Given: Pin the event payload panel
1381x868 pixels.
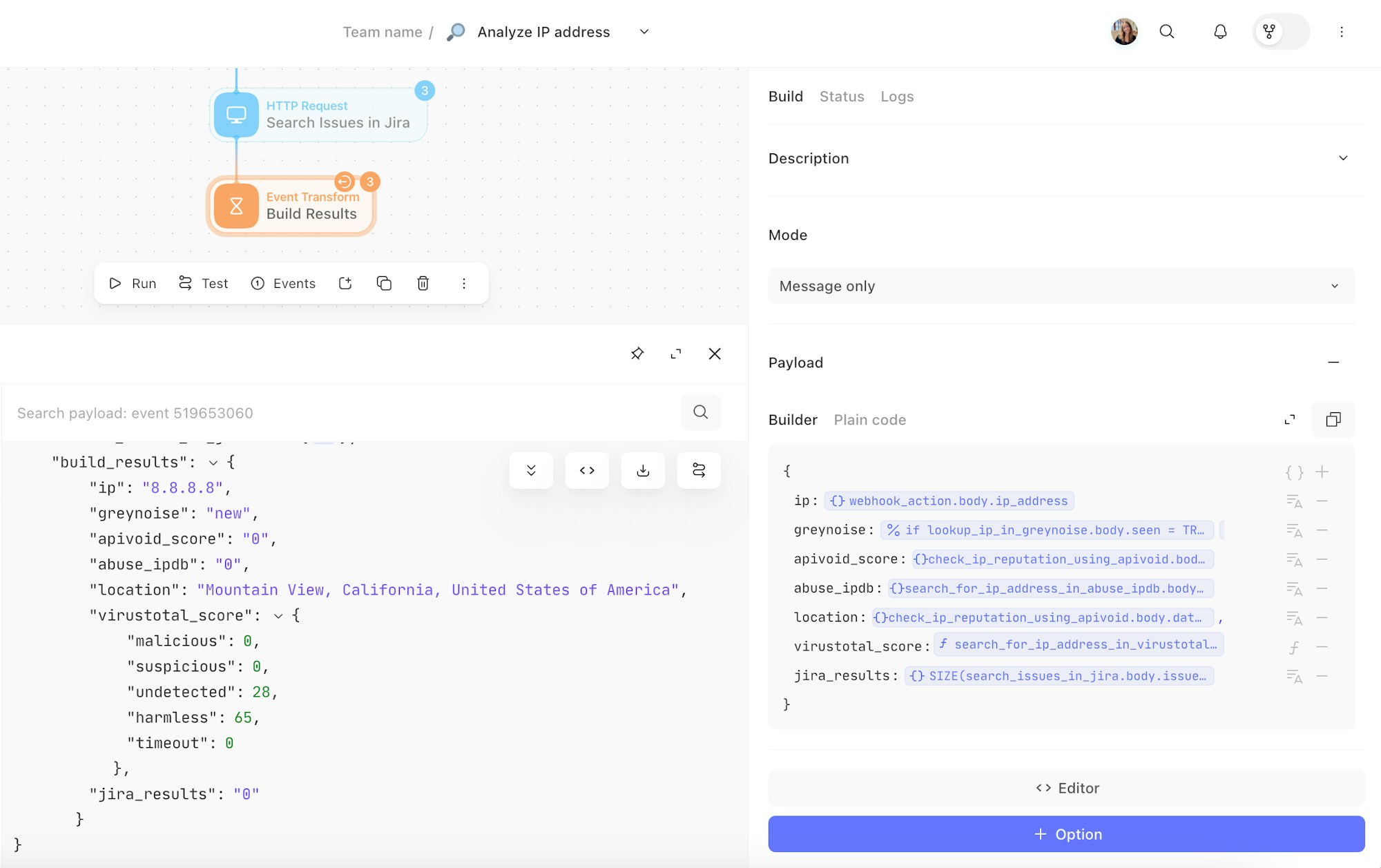Looking at the screenshot, I should (637, 354).
